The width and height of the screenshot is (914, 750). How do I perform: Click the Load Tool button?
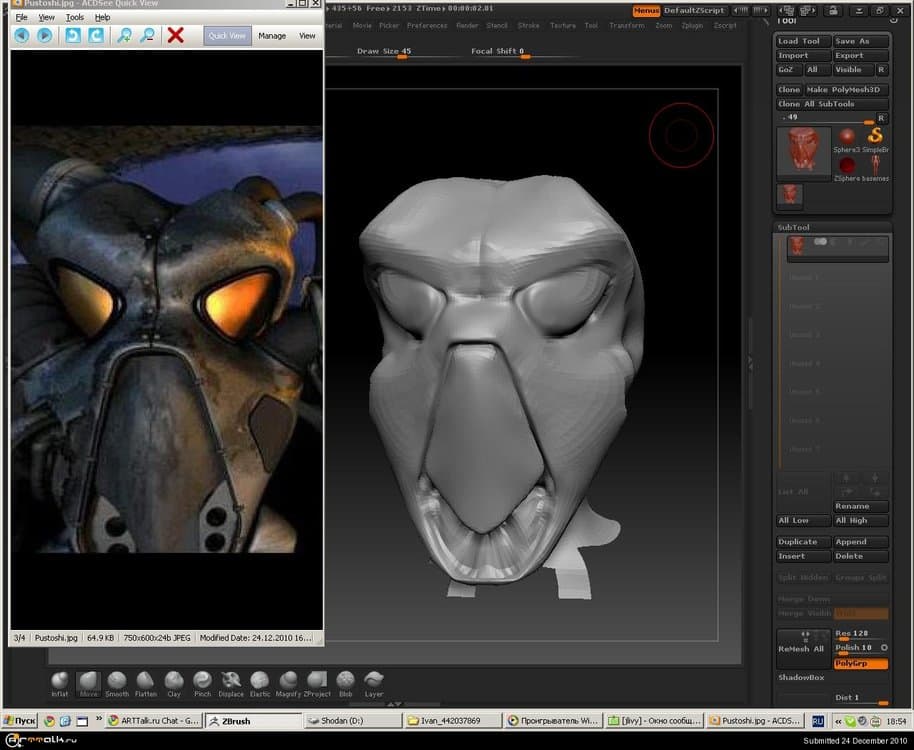pos(802,41)
